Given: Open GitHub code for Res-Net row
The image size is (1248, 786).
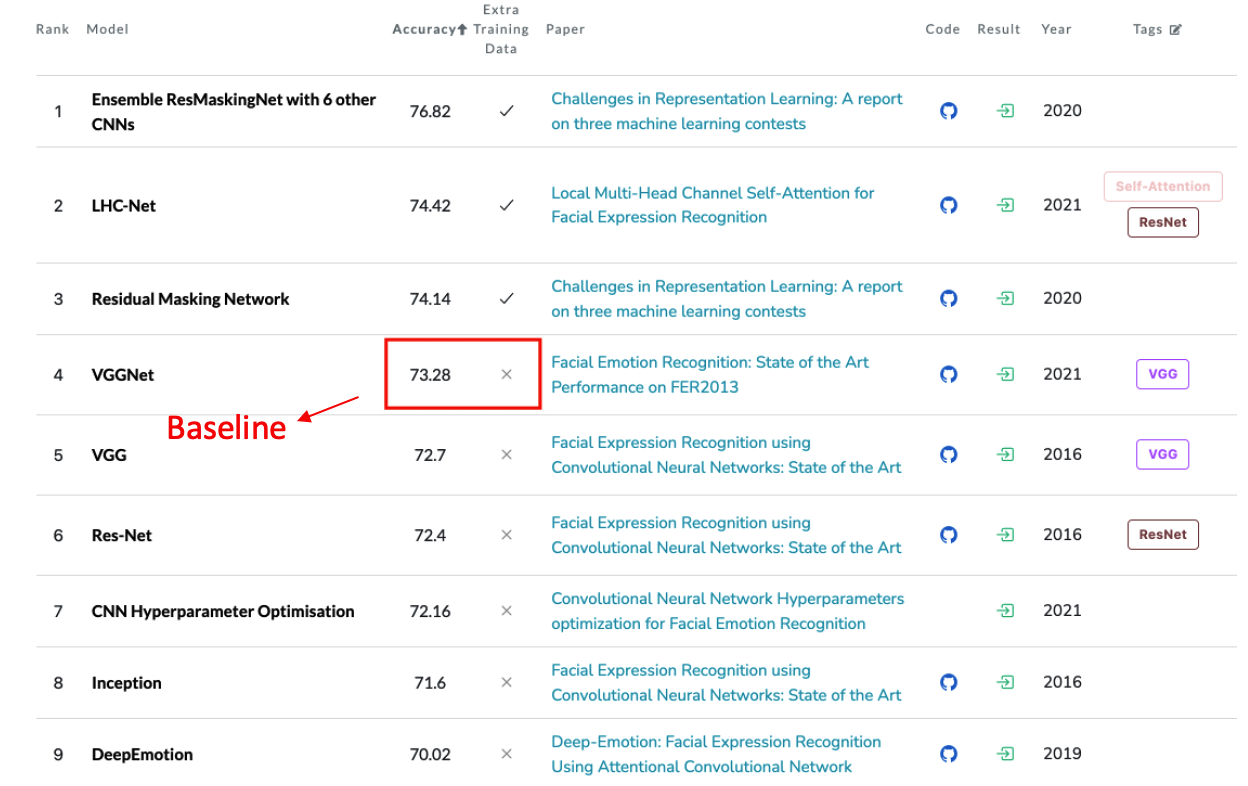Looking at the screenshot, I should point(949,535).
